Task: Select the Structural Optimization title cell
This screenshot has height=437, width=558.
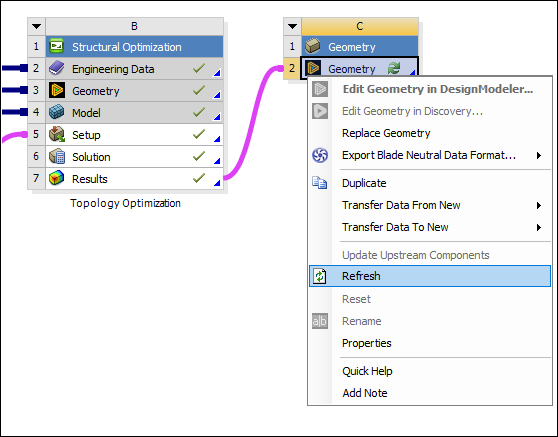Action: coord(135,46)
